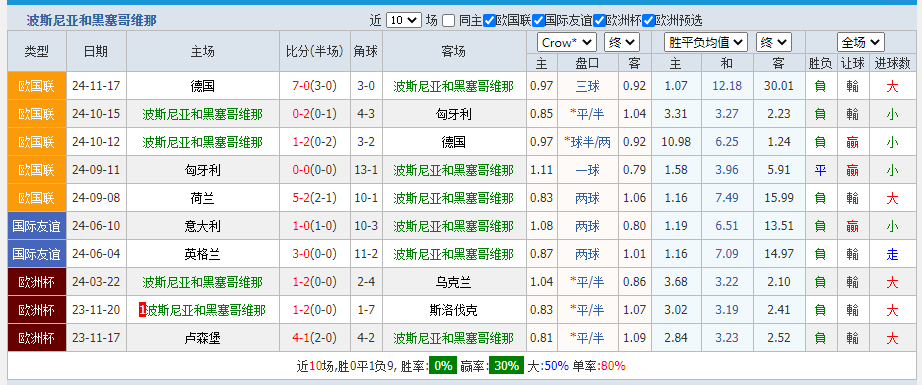The image size is (922, 385).
Task: Click the 贏 handicap result in 24-06-10 row
Action: click(853, 226)
